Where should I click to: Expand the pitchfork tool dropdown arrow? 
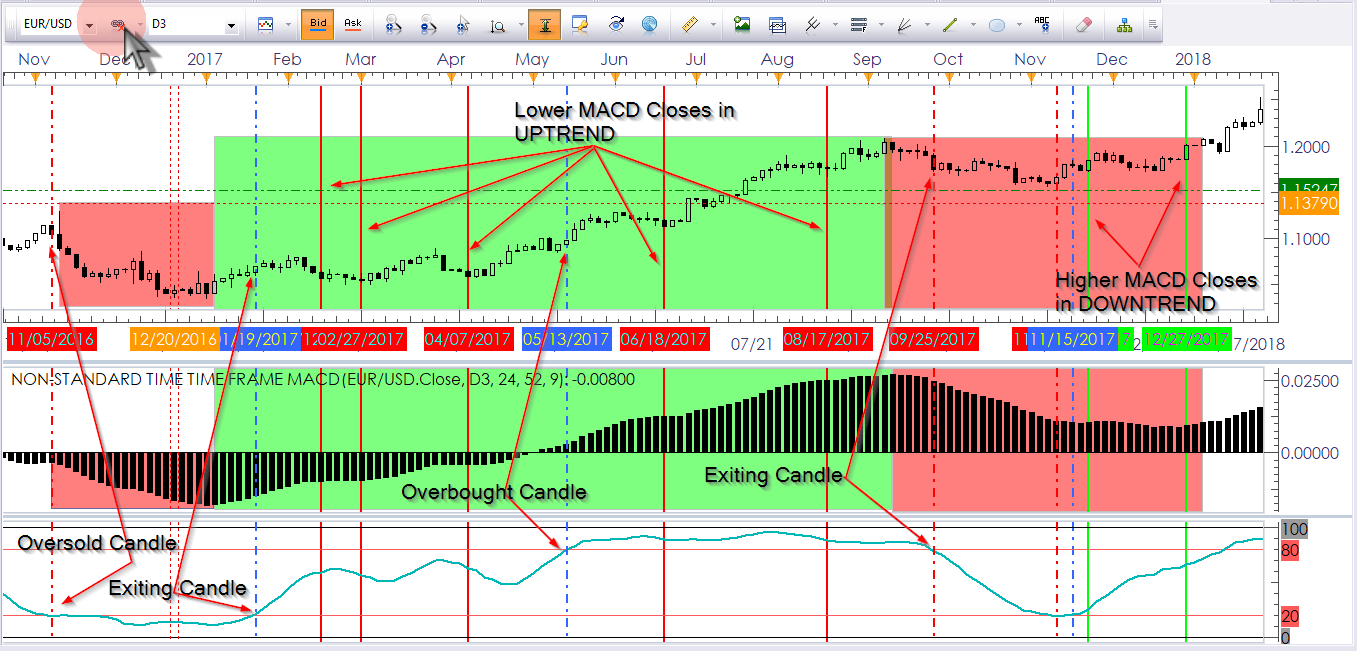coord(834,24)
